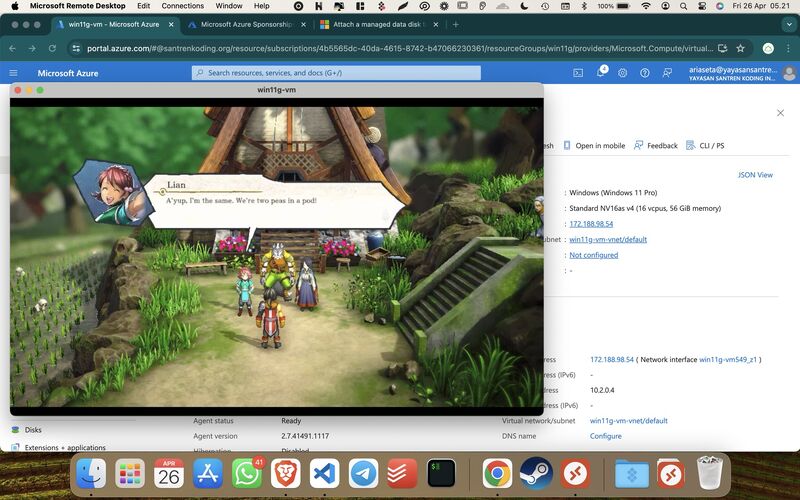Open WhatsApp with 41 notifications badge

tap(247, 473)
